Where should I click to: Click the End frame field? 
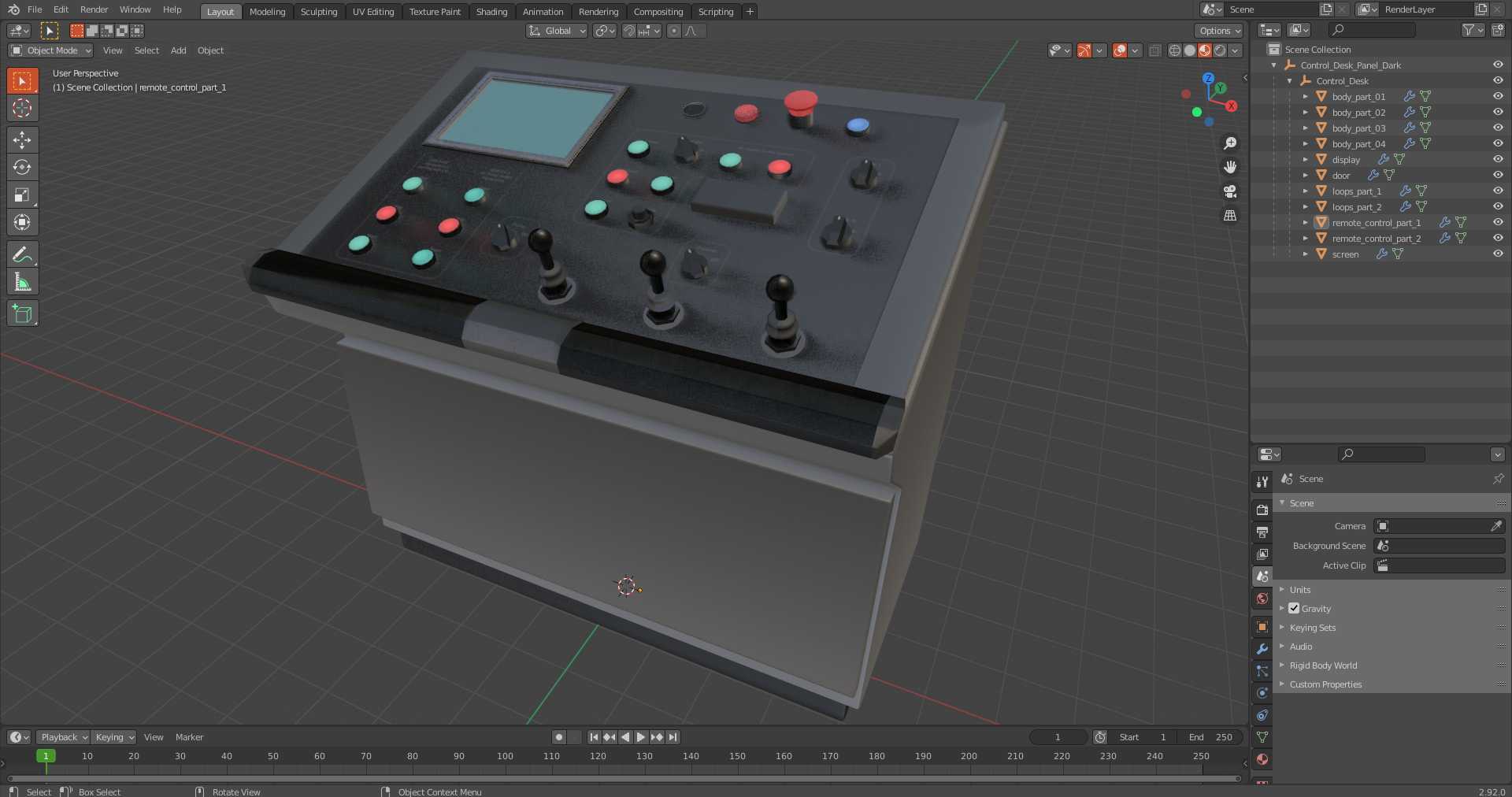click(x=1211, y=737)
